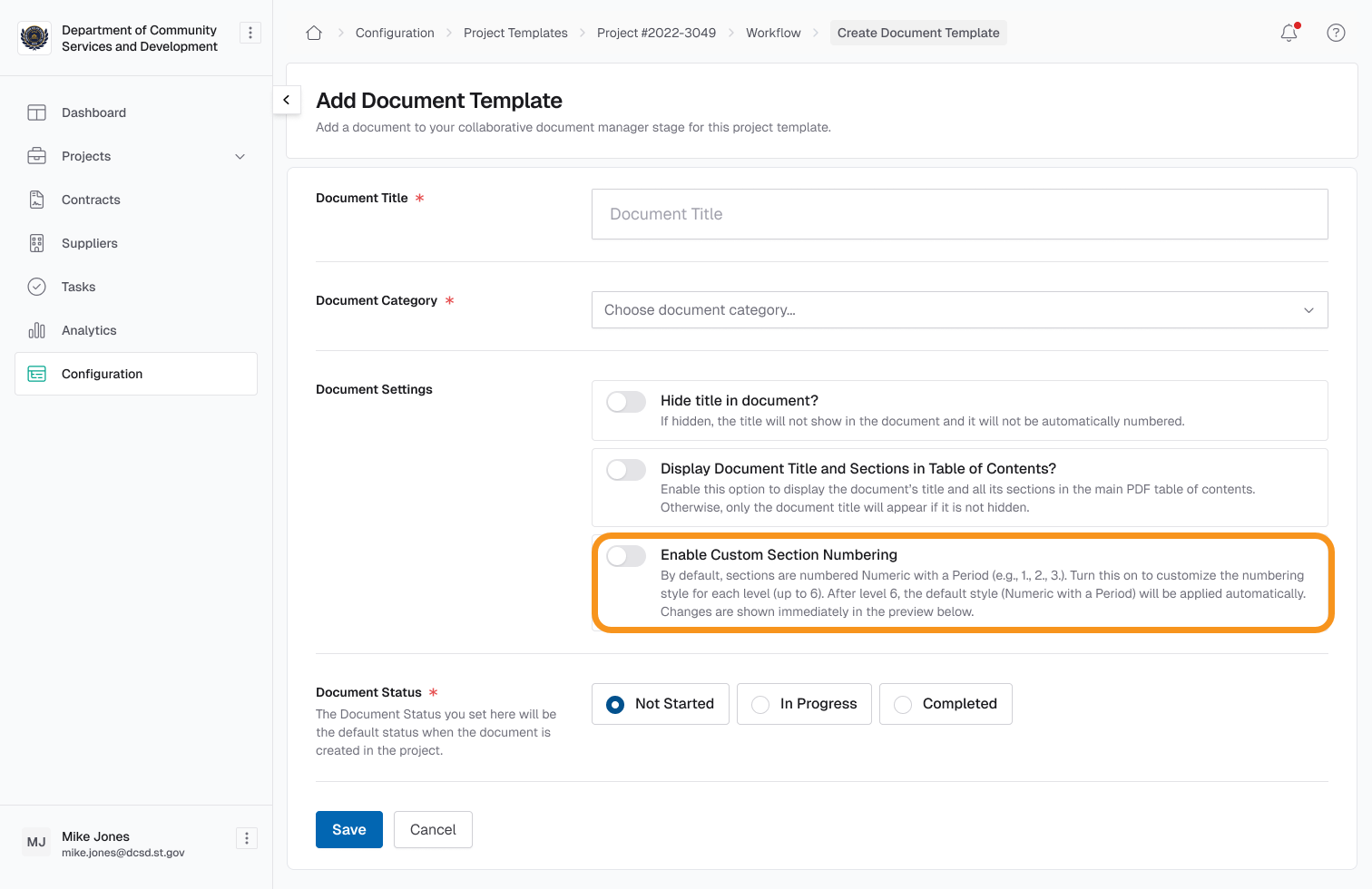The image size is (1372, 889).
Task: Expand the Projects sidebar menu chevron
Action: [x=240, y=156]
